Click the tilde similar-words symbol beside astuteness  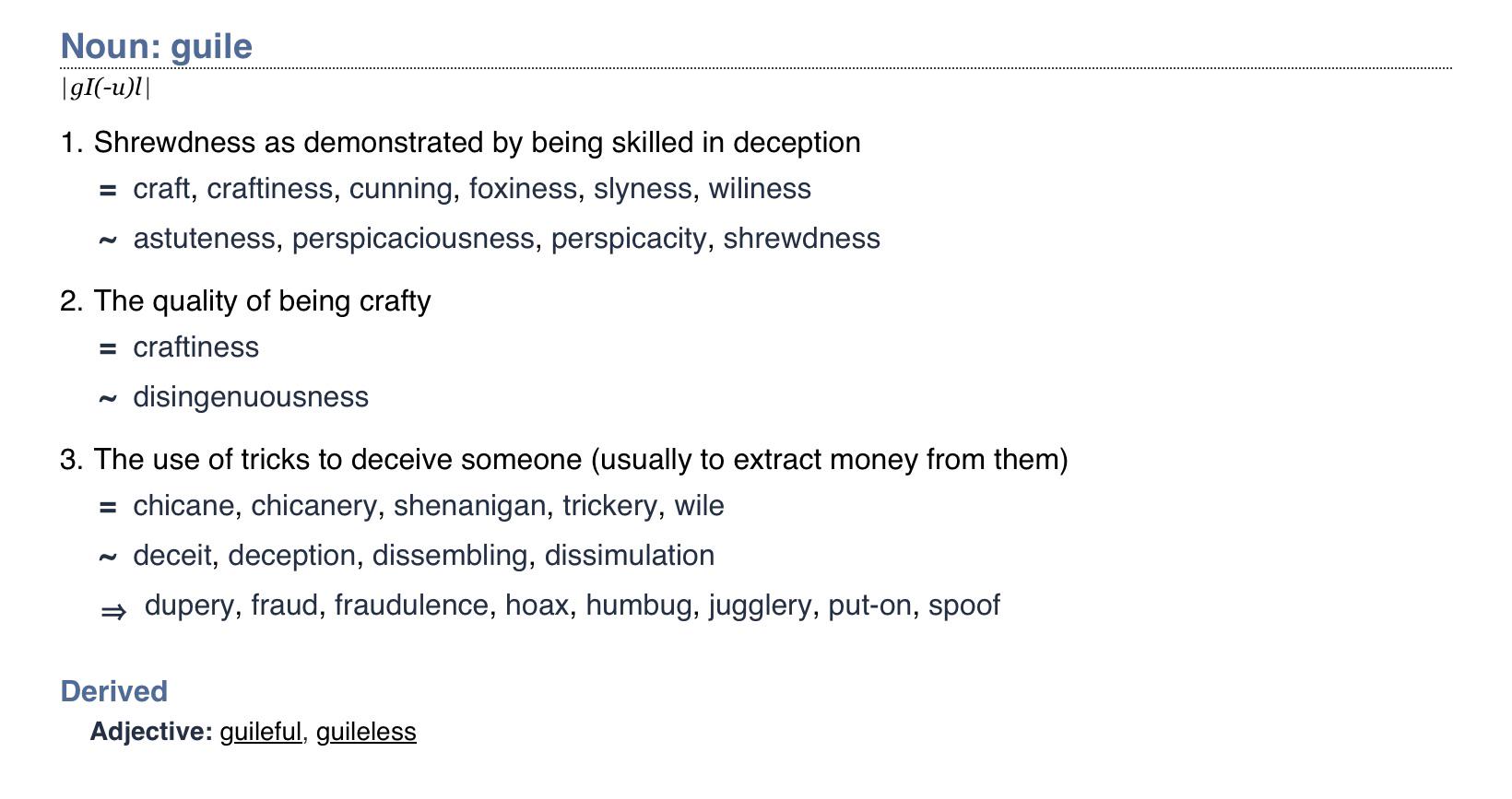108,241
